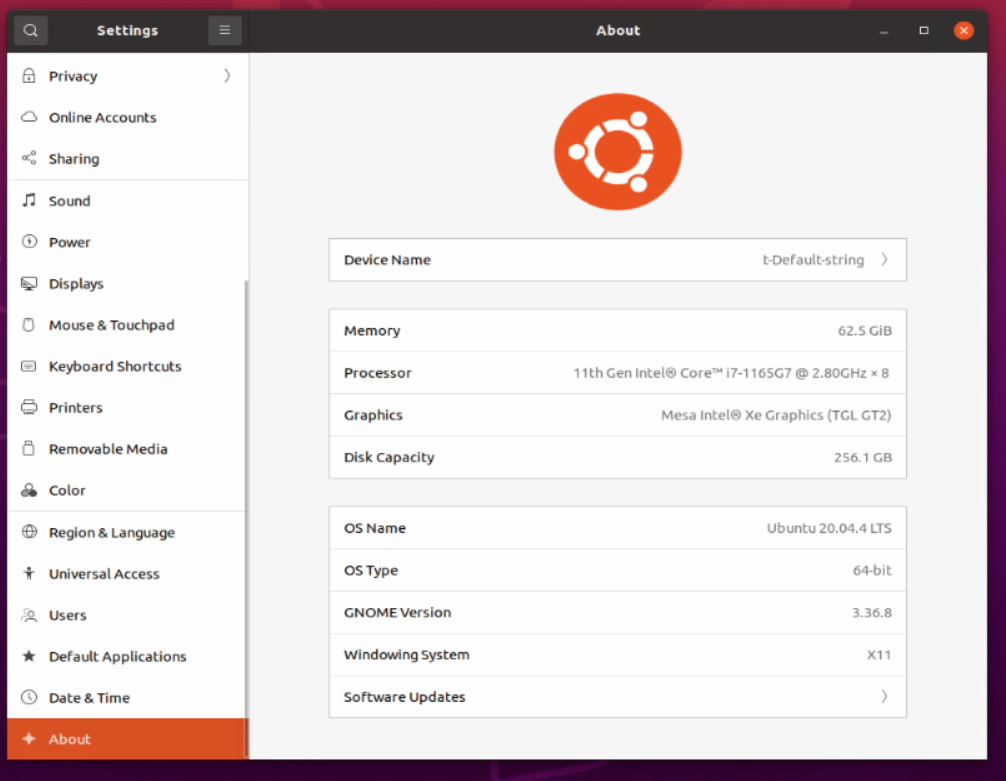Go to Printers settings

(127, 408)
